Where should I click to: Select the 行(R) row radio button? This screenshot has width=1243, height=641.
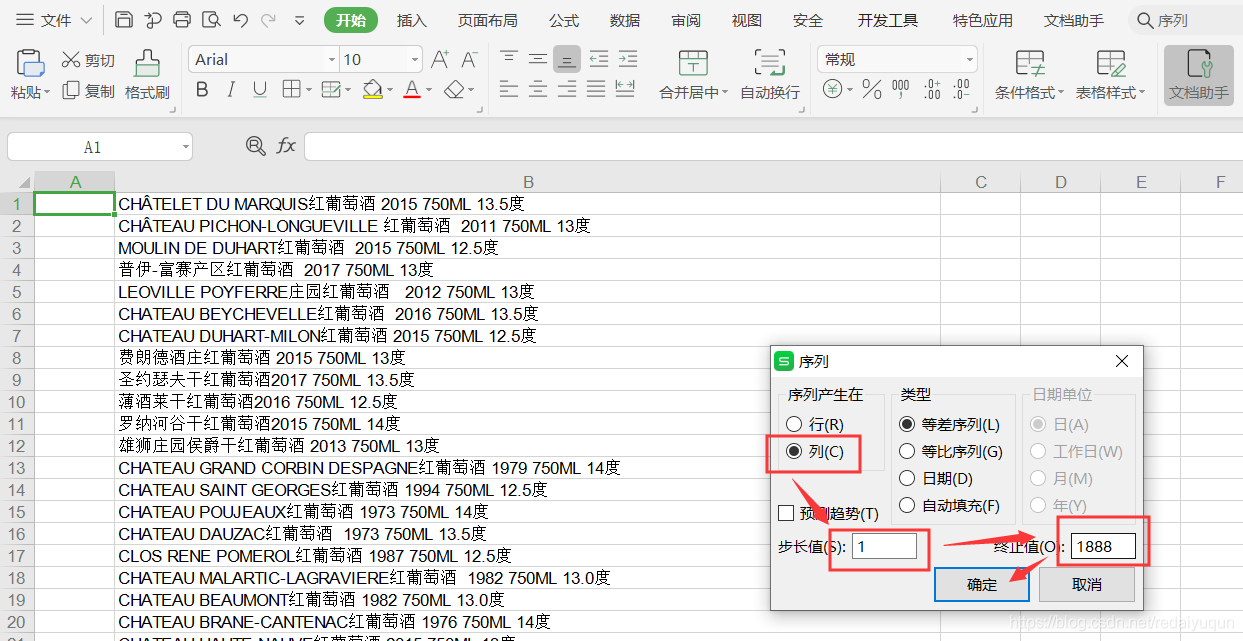pos(794,425)
